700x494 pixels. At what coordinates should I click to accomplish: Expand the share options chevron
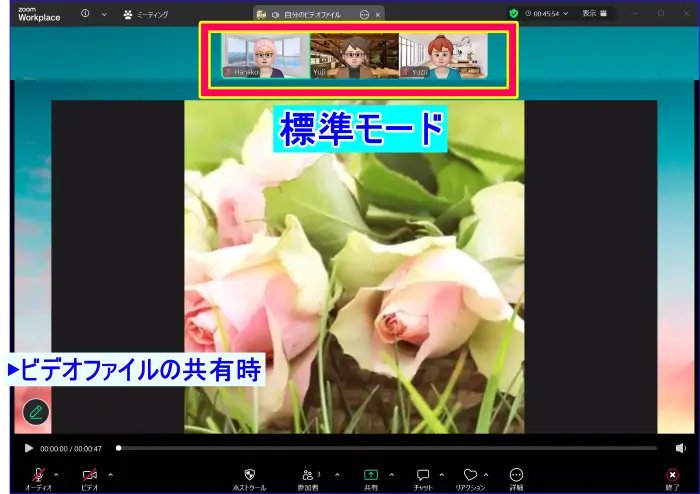(391, 474)
